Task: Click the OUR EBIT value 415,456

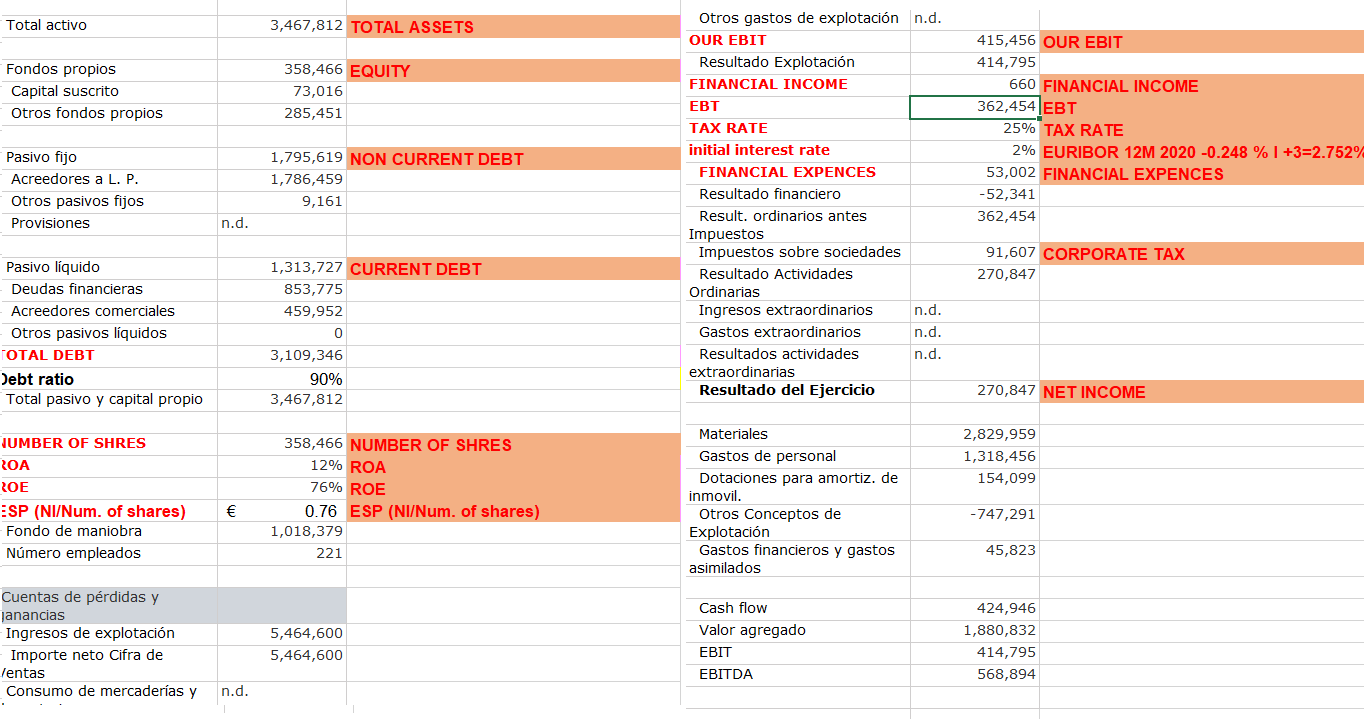Action: tap(1000, 41)
